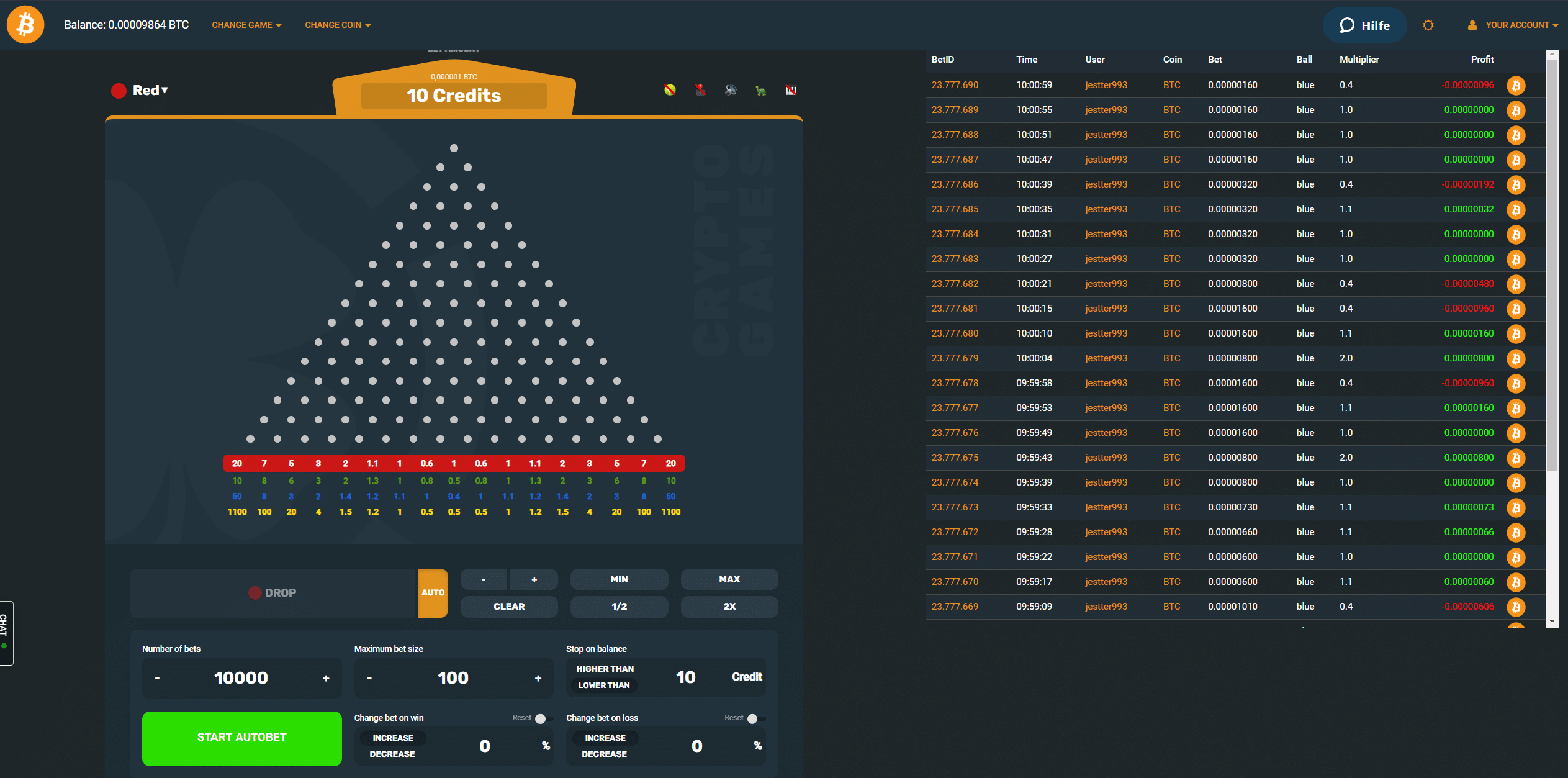The height and width of the screenshot is (778, 1568).
Task: Click Bitcoin coin icon for bet 23.777.669
Action: coord(1516,607)
